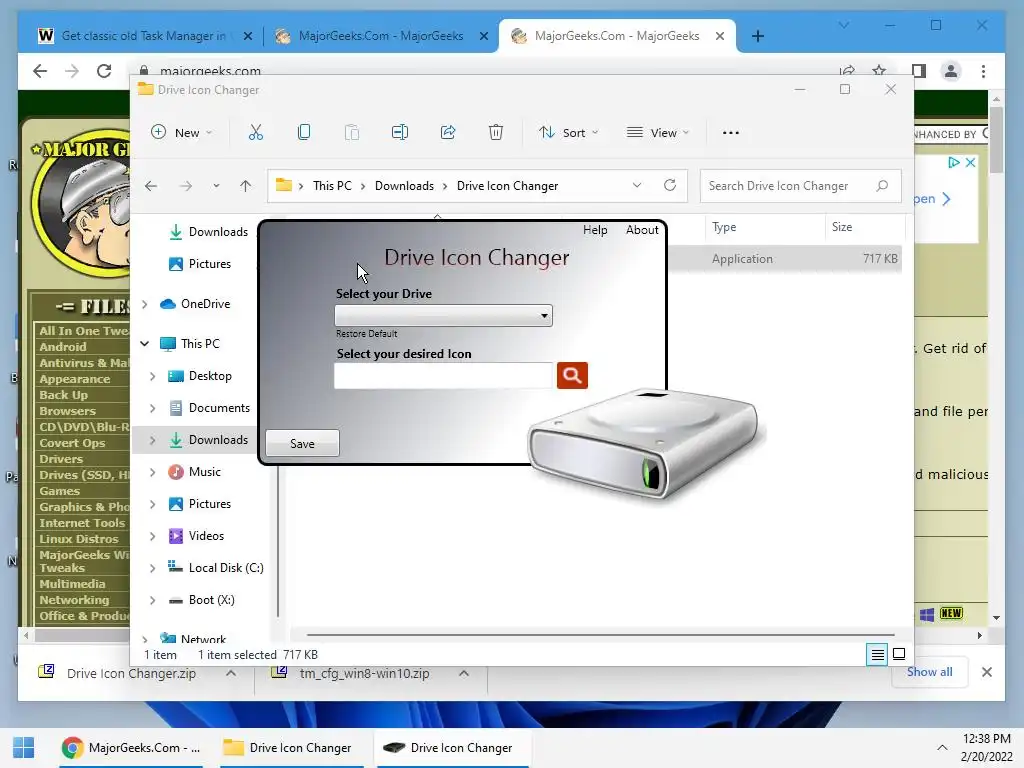Viewport: 1024px width, 768px height.
Task: Click the Explorer address bar Refresh icon
Action: [x=670, y=185]
